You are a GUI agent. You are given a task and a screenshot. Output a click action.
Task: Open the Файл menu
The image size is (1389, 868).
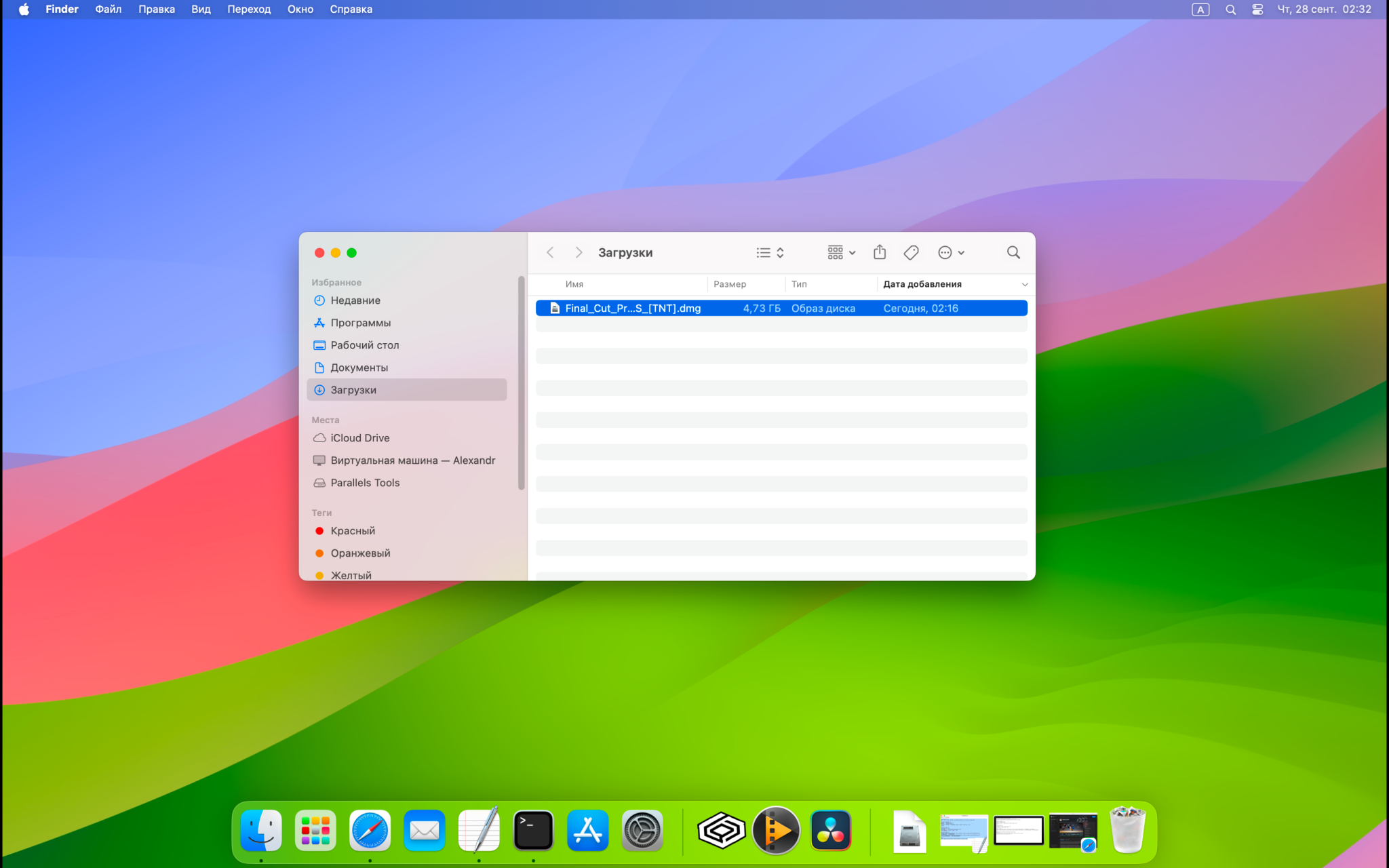click(109, 9)
